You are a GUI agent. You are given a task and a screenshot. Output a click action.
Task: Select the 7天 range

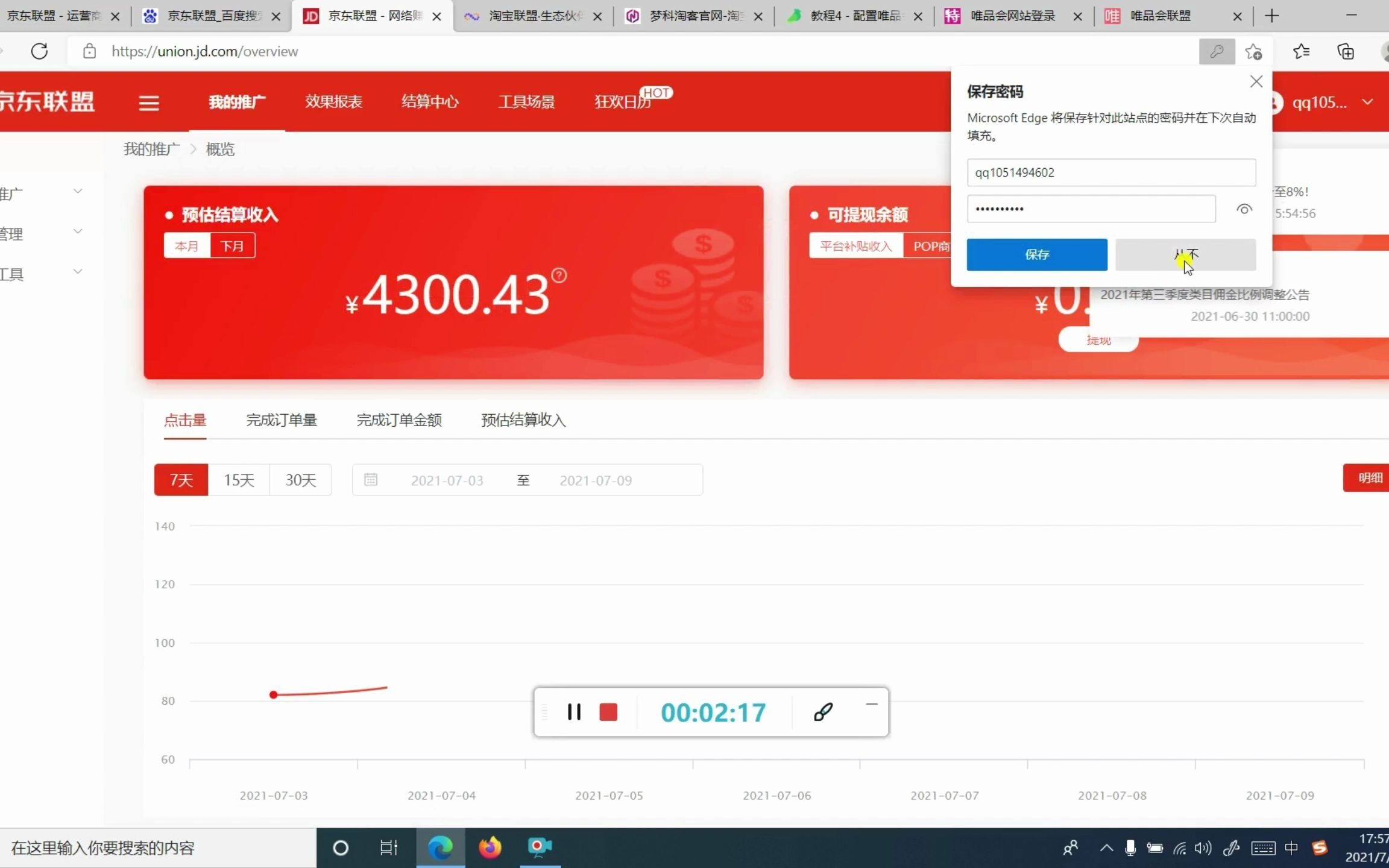point(181,480)
